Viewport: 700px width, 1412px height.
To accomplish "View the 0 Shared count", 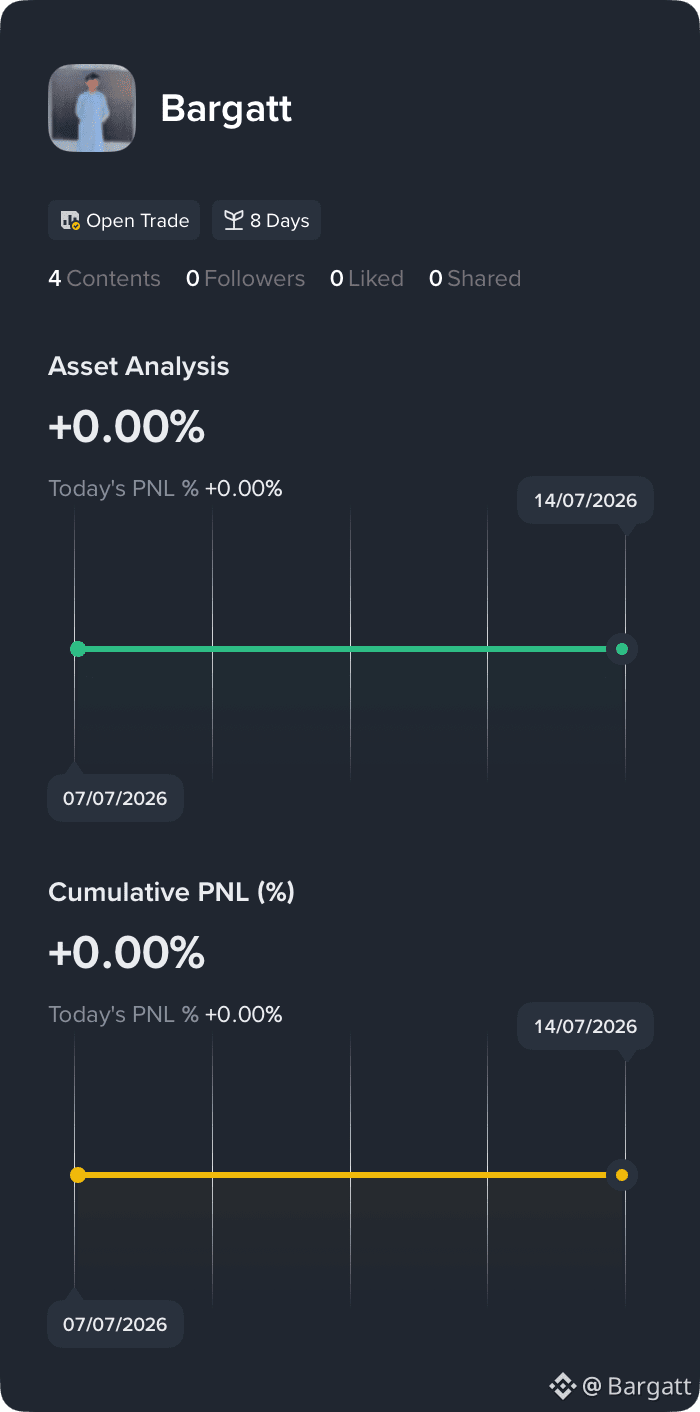I will [475, 279].
